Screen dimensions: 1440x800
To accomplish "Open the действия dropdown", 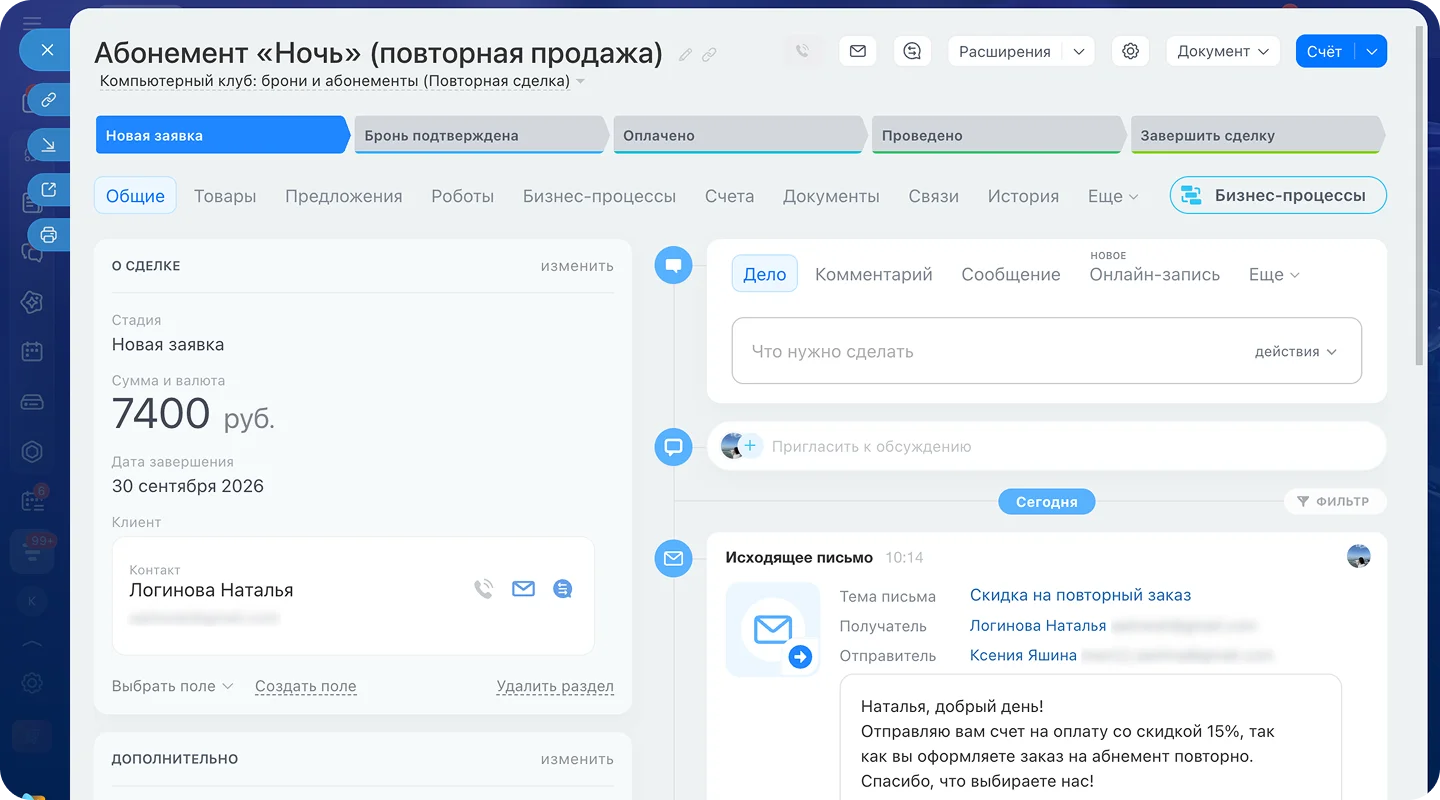I will [1295, 352].
